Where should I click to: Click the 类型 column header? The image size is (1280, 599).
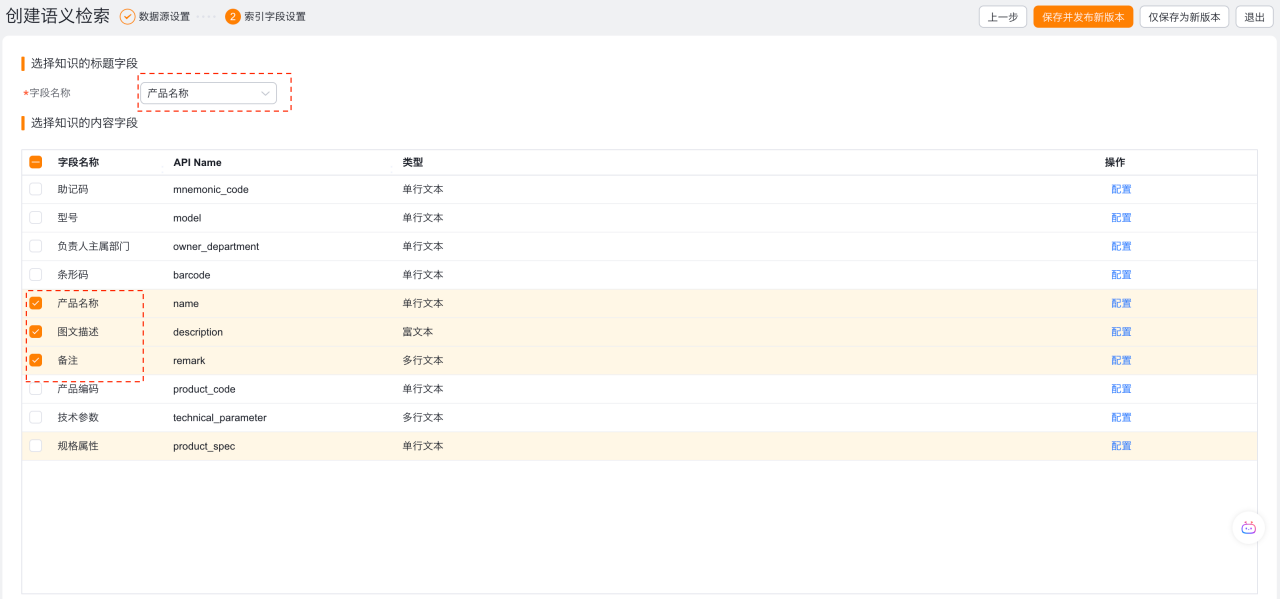[x=413, y=162]
